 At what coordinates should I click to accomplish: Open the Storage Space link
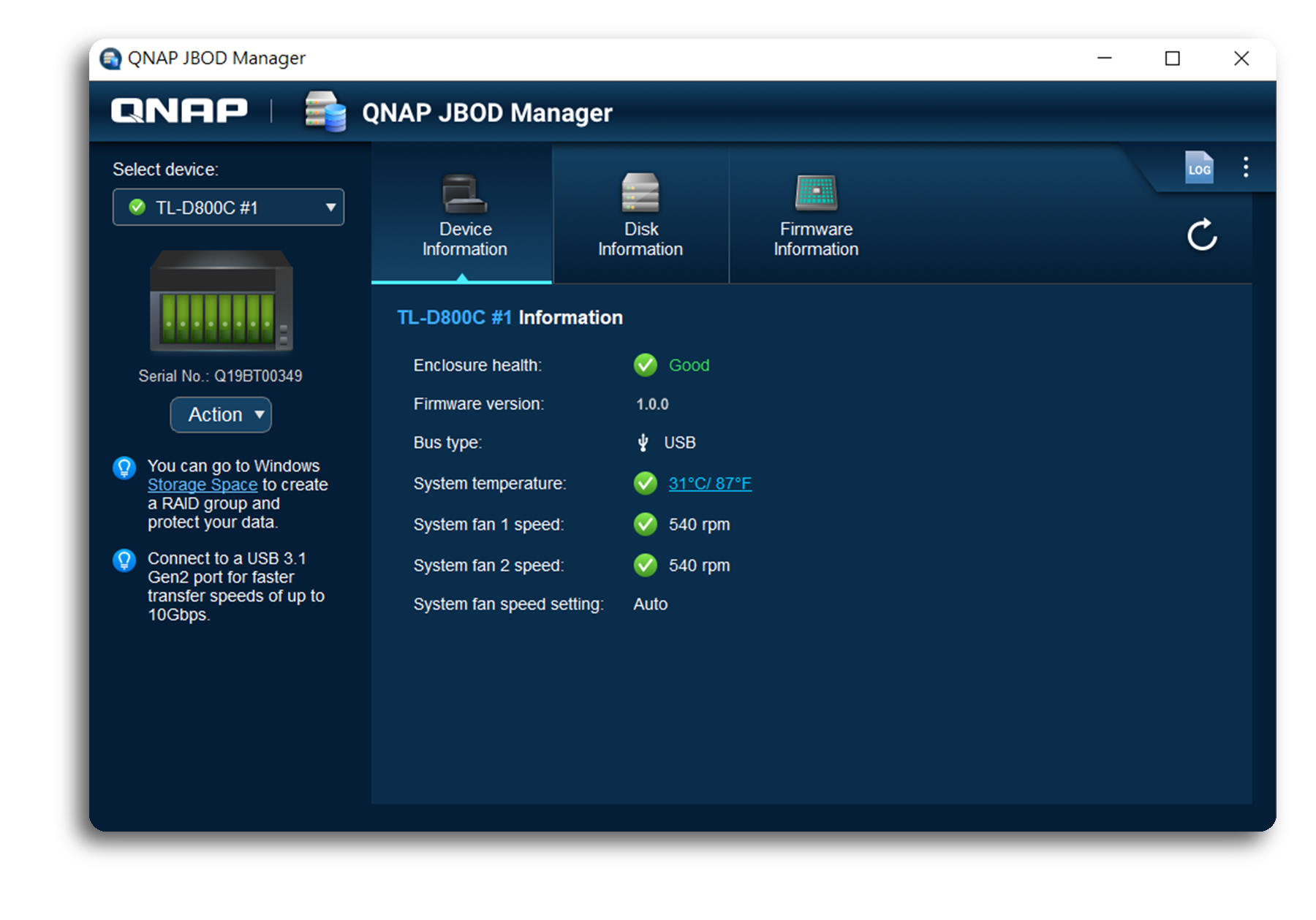click(x=203, y=485)
